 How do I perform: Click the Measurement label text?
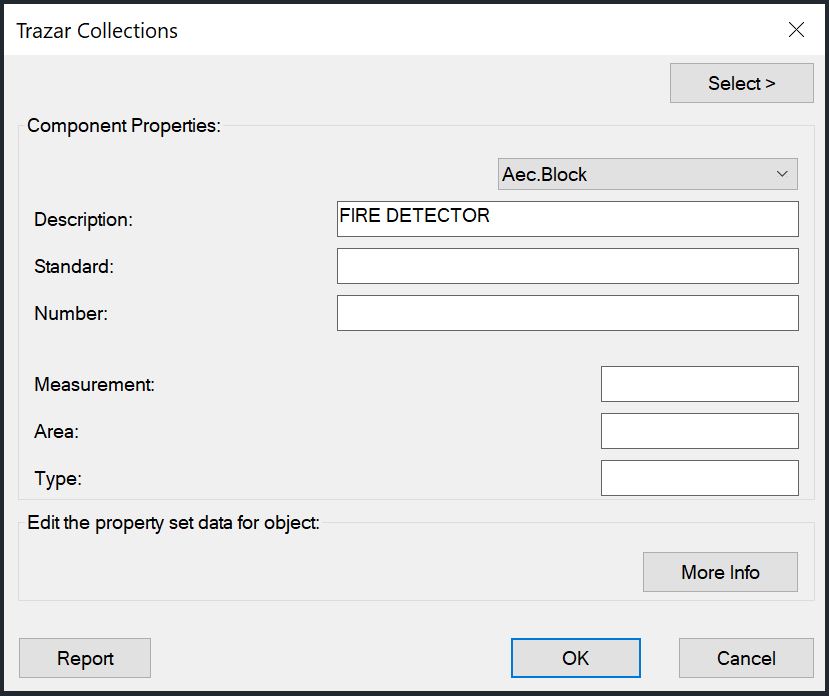94,385
